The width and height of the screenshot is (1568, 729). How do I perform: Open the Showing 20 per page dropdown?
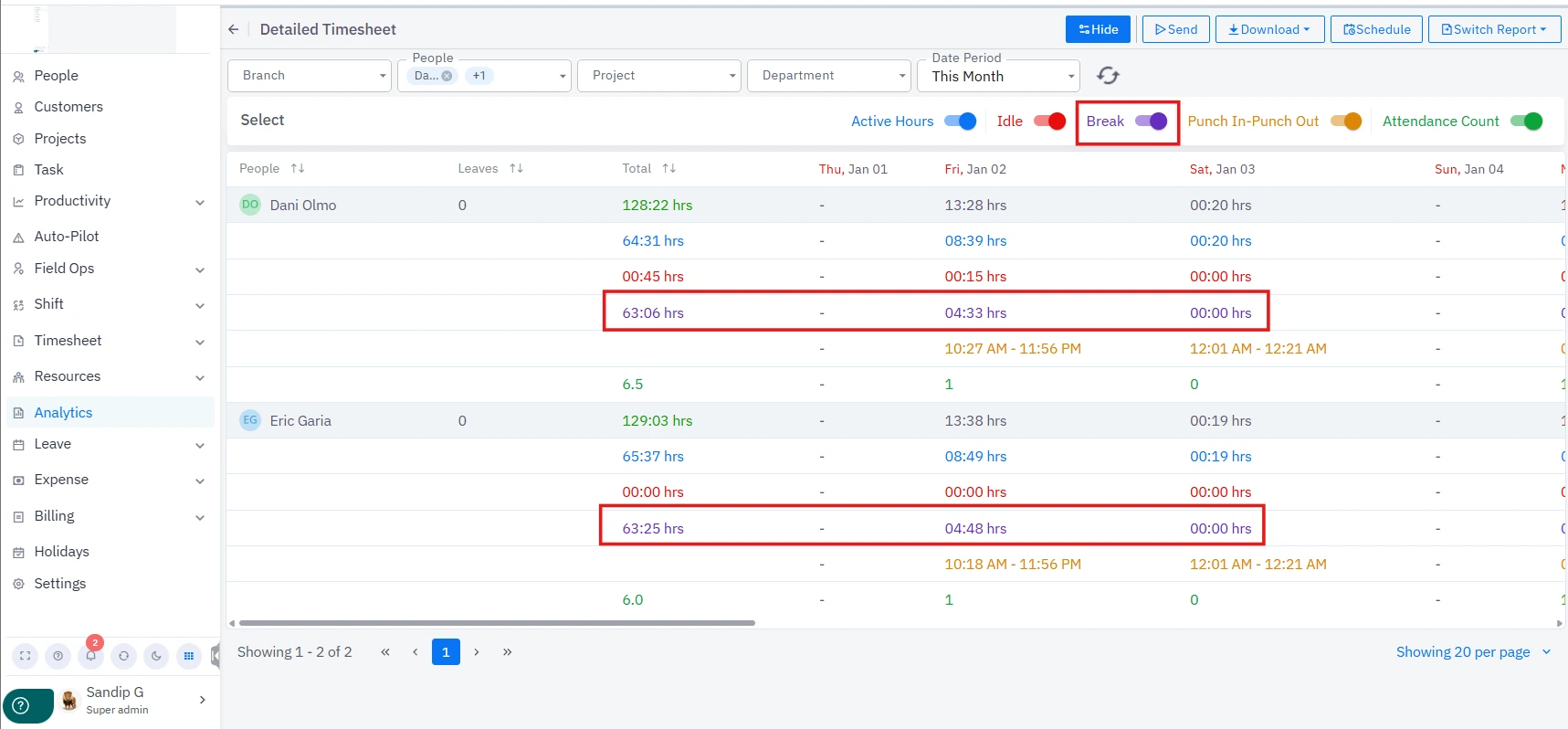click(1472, 652)
